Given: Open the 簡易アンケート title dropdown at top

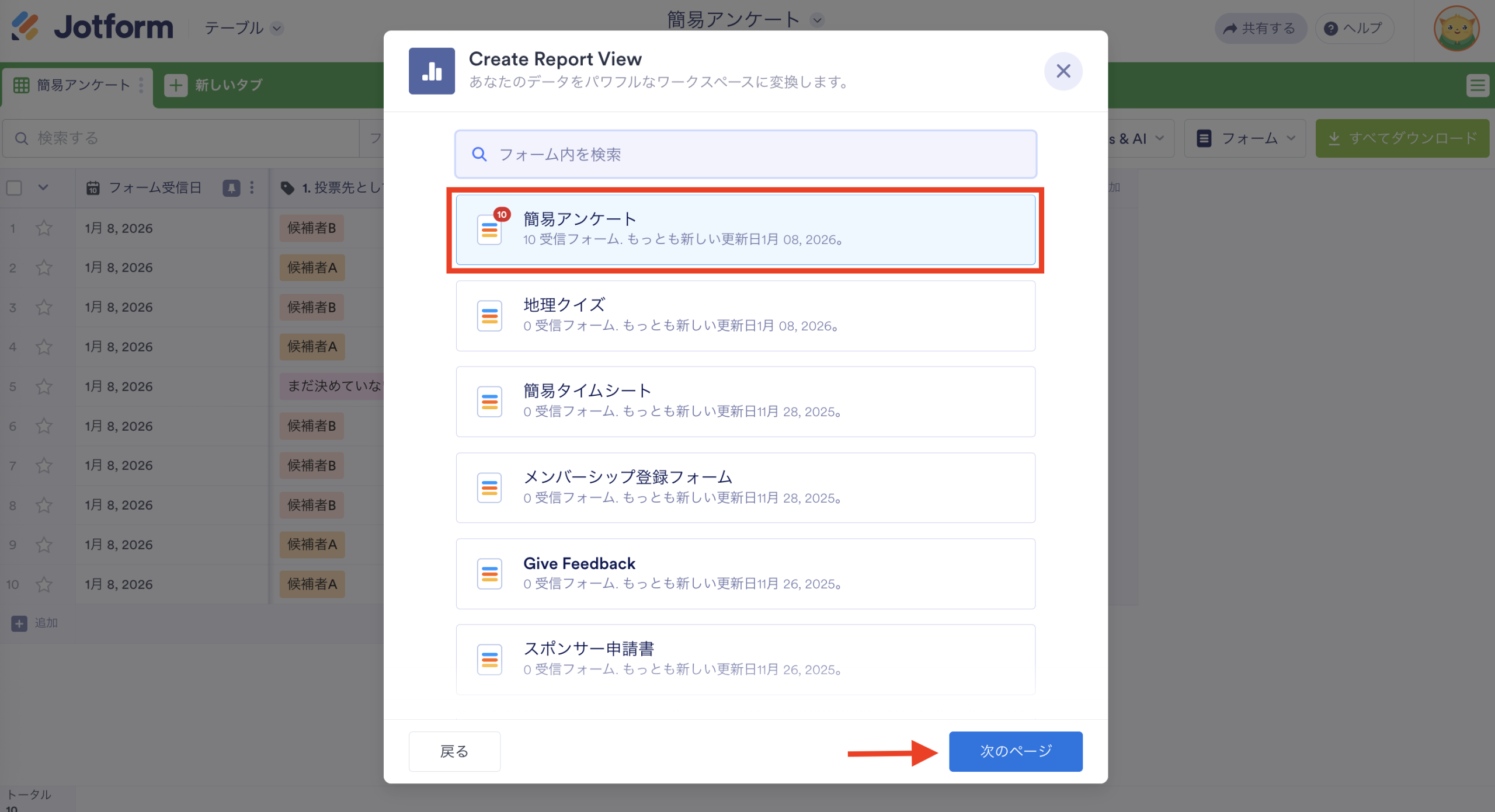Looking at the screenshot, I should tap(816, 19).
